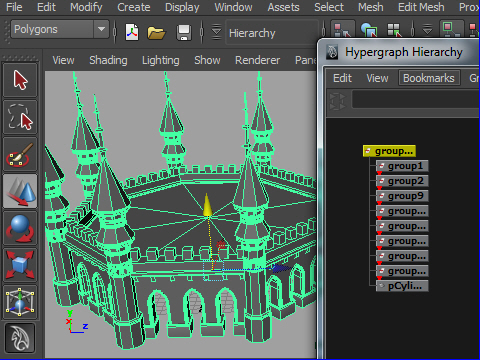Open the Window menu
Viewport: 480px width, 360px height.
233,7
